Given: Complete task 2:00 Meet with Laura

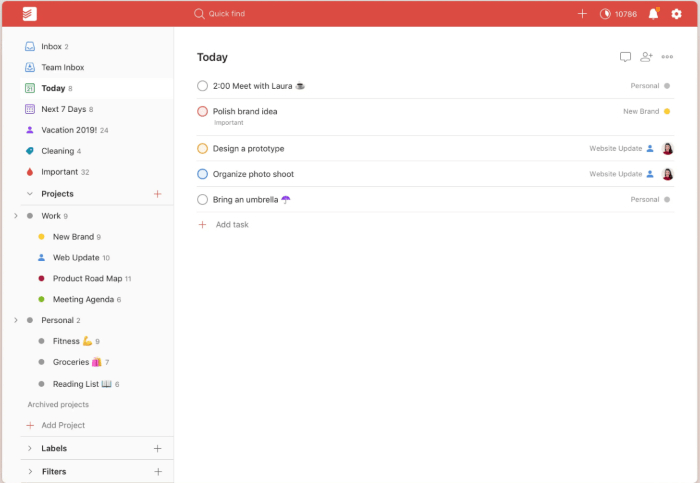Looking at the screenshot, I should (x=203, y=86).
